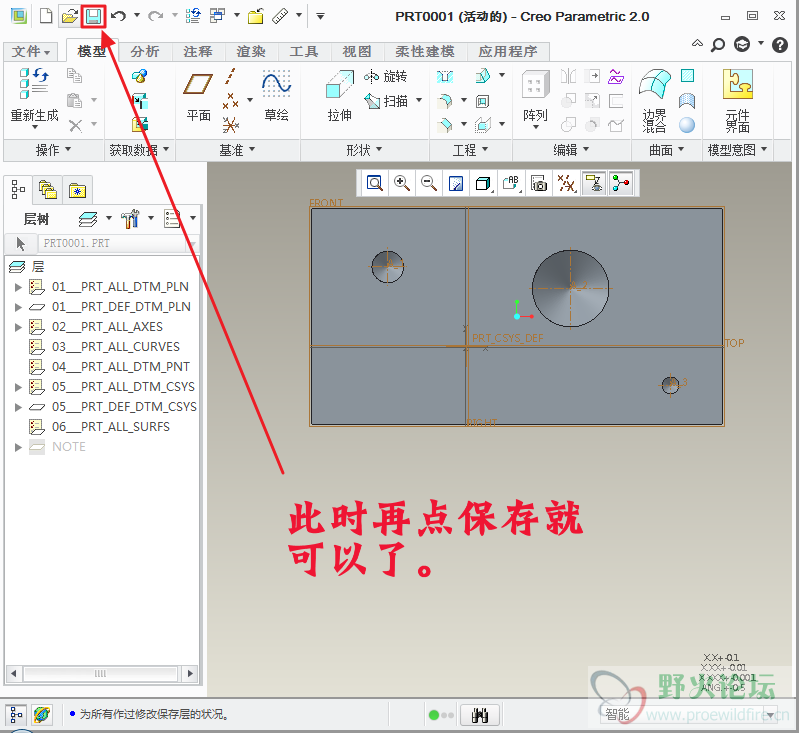Viewport: 799px width, 733px height.
Task: Toggle spin center display icon
Action: [621, 183]
